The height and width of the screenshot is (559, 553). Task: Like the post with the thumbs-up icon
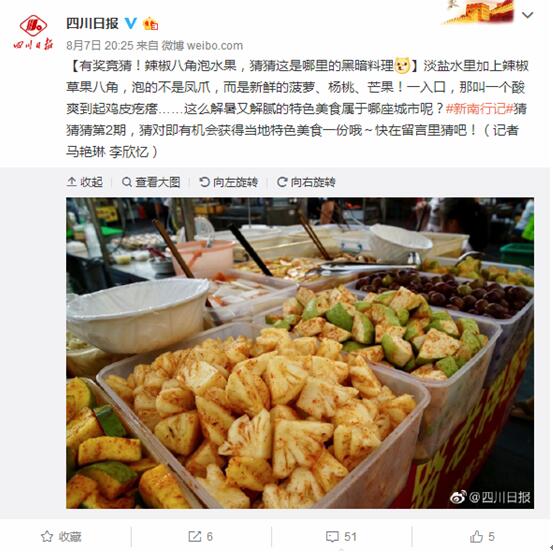pos(476,537)
